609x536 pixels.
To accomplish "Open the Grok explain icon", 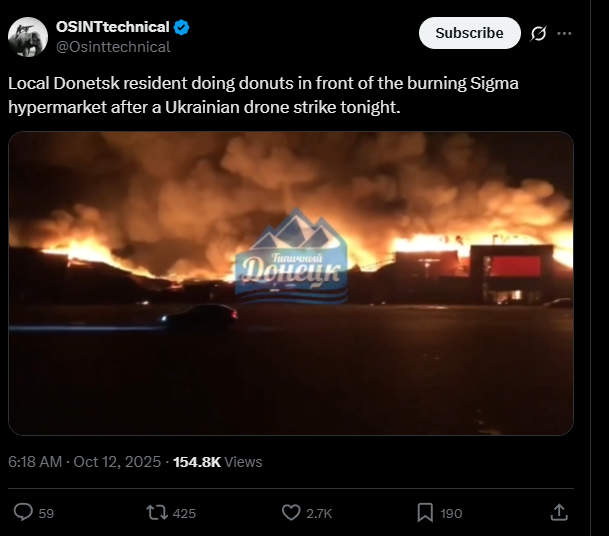I will (x=538, y=33).
